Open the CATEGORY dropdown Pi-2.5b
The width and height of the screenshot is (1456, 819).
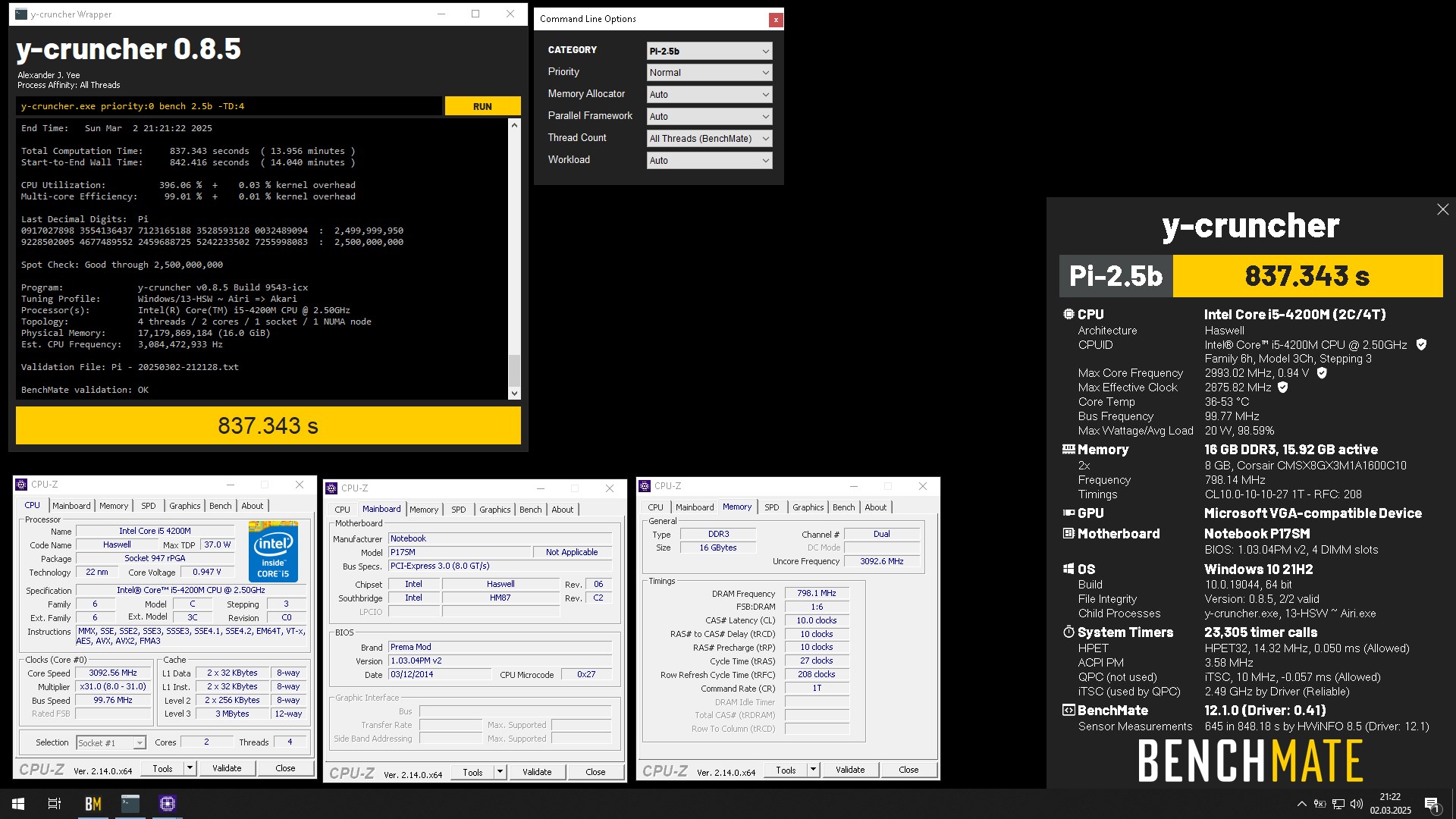[x=709, y=51]
